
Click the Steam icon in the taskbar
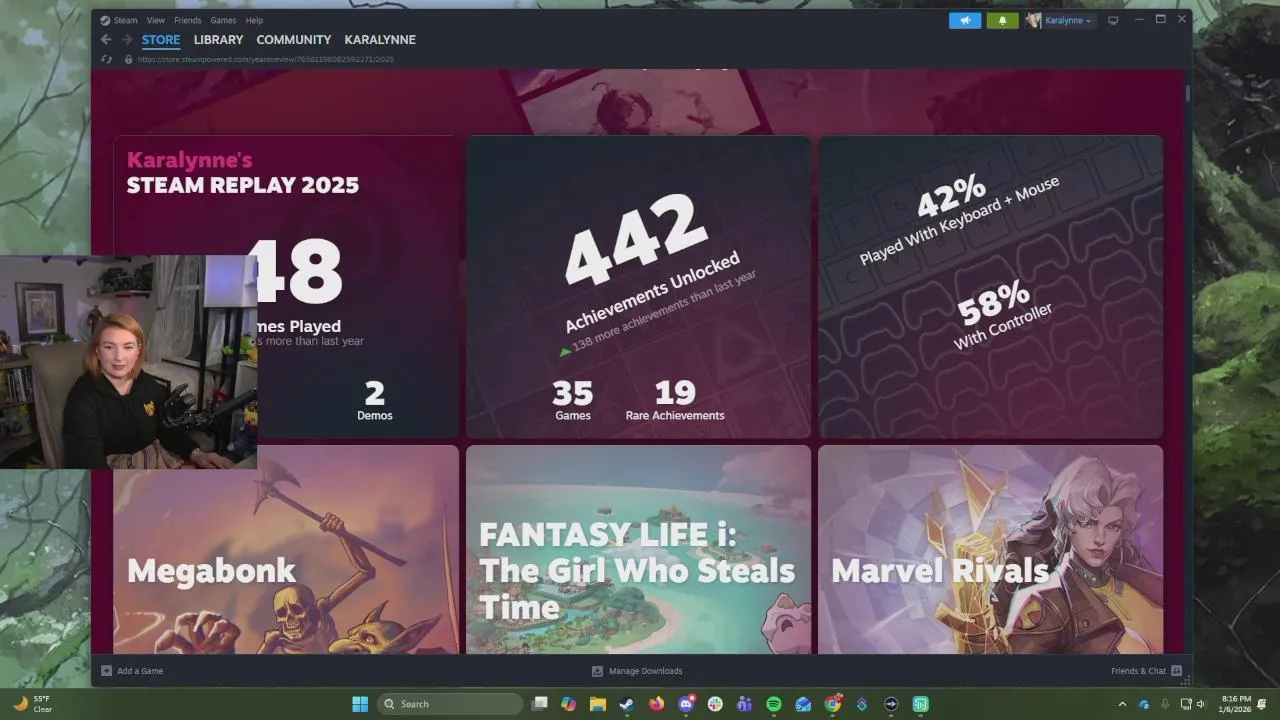coord(627,704)
